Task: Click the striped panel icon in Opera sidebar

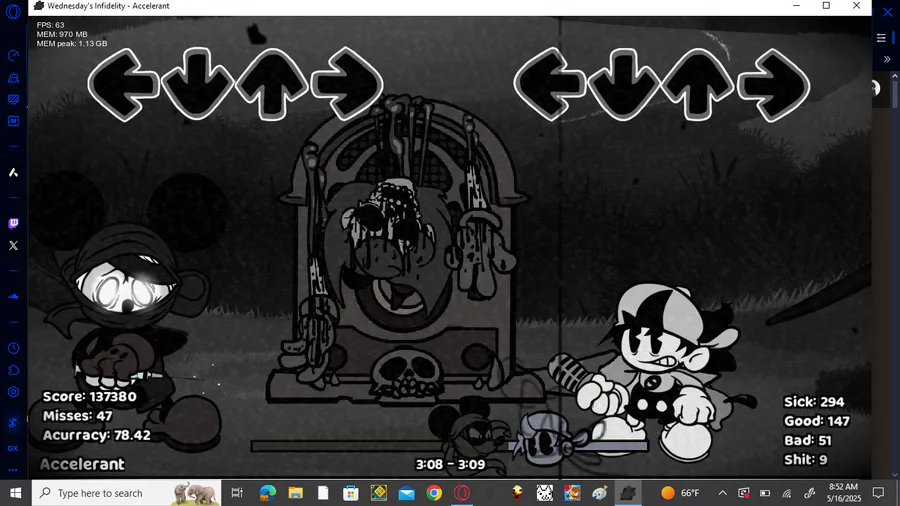Action: (13, 99)
